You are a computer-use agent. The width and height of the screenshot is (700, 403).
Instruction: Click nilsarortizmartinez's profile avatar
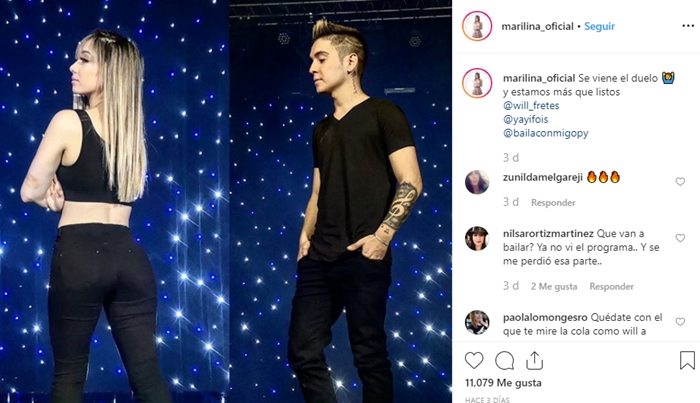tap(477, 238)
